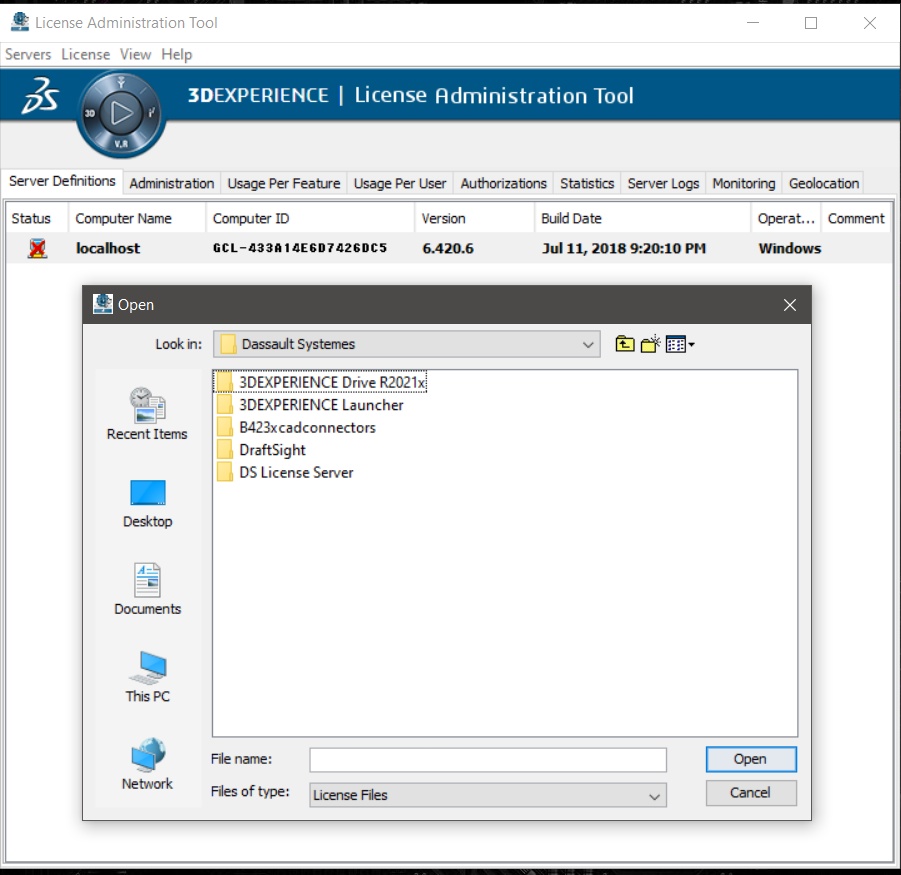The image size is (901, 875).
Task: Click the Computer ID column header
Action: coord(310,219)
